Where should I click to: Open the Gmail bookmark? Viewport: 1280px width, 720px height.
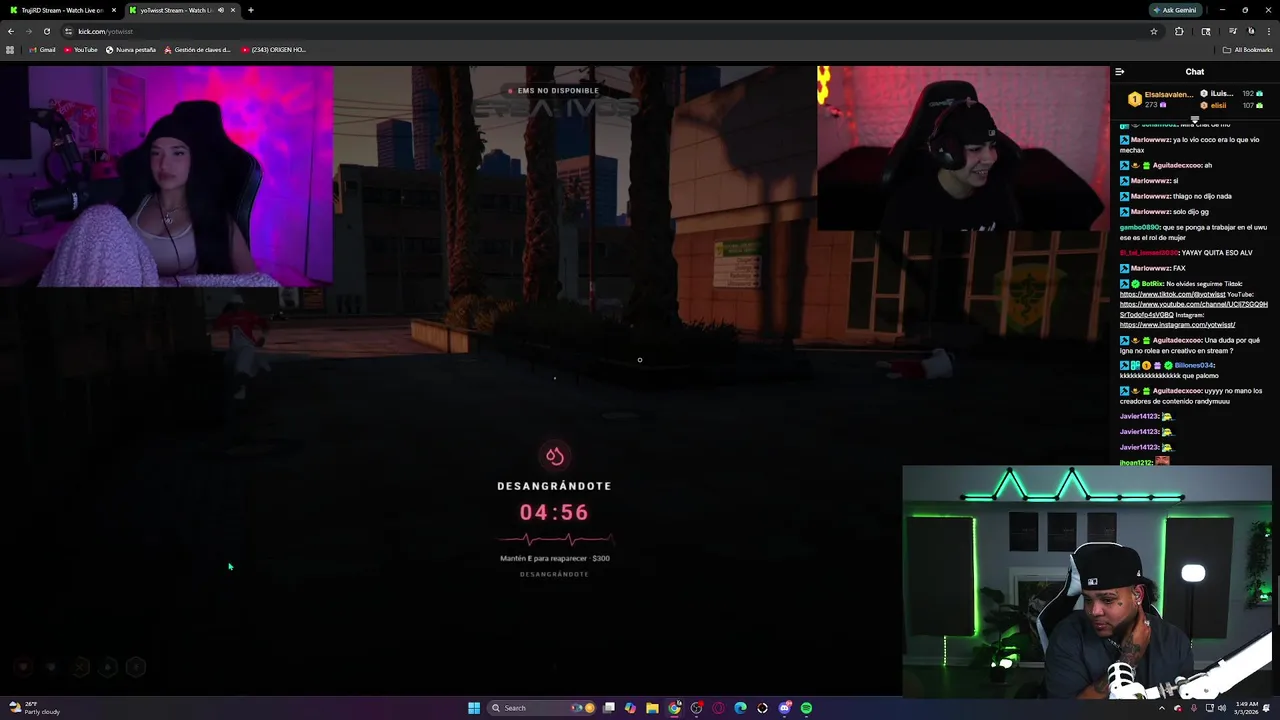click(x=42, y=49)
